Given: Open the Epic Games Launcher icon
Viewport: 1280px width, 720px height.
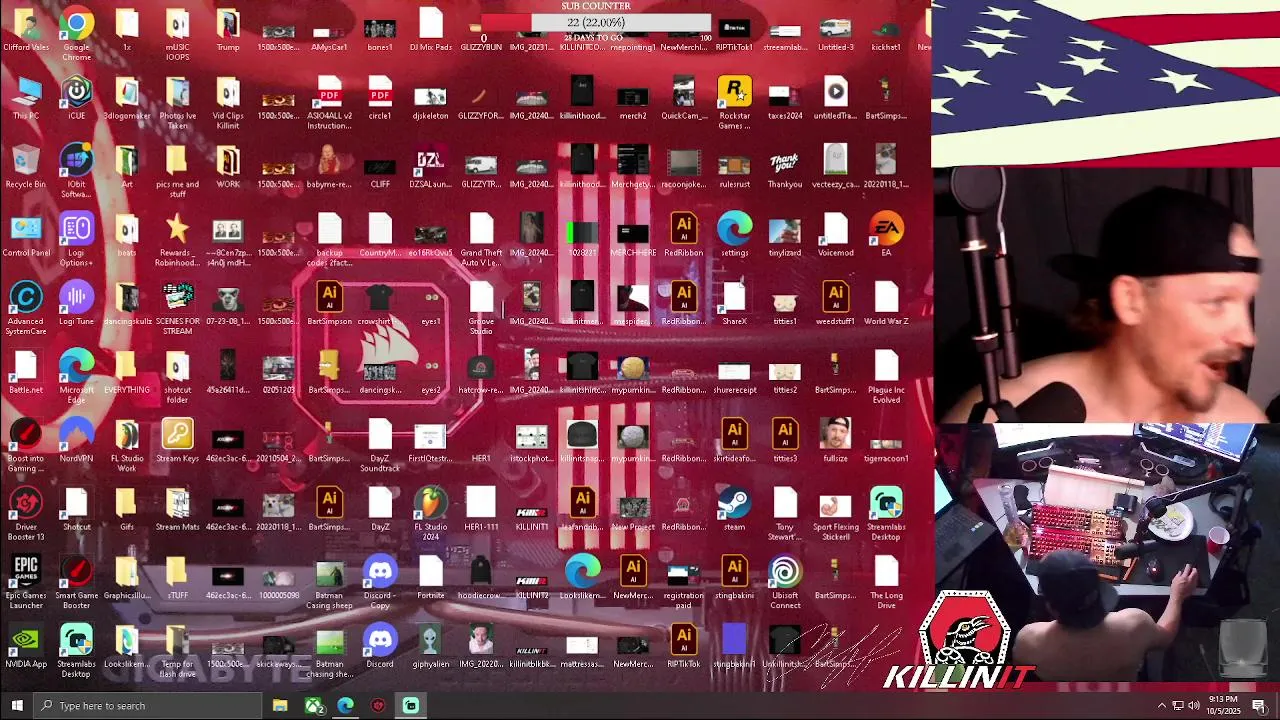Looking at the screenshot, I should [26, 581].
